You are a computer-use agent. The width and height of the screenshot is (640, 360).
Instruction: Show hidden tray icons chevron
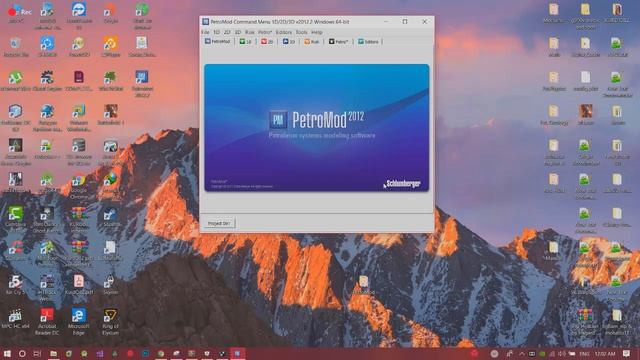(x=522, y=353)
